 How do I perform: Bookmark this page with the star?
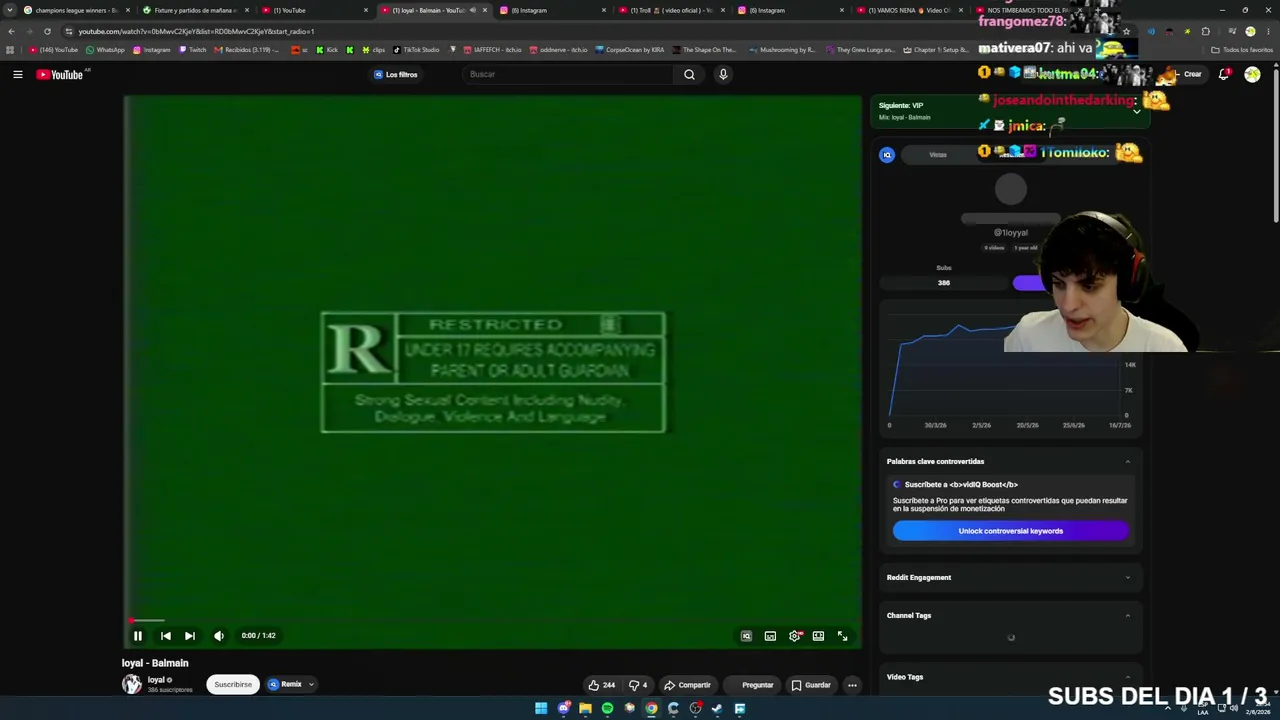pos(1126,31)
